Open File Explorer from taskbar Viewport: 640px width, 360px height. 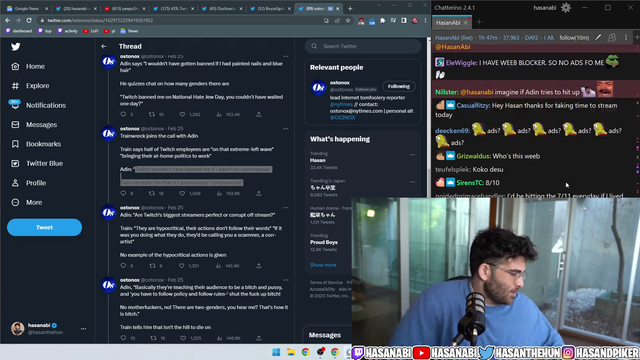pos(291,352)
